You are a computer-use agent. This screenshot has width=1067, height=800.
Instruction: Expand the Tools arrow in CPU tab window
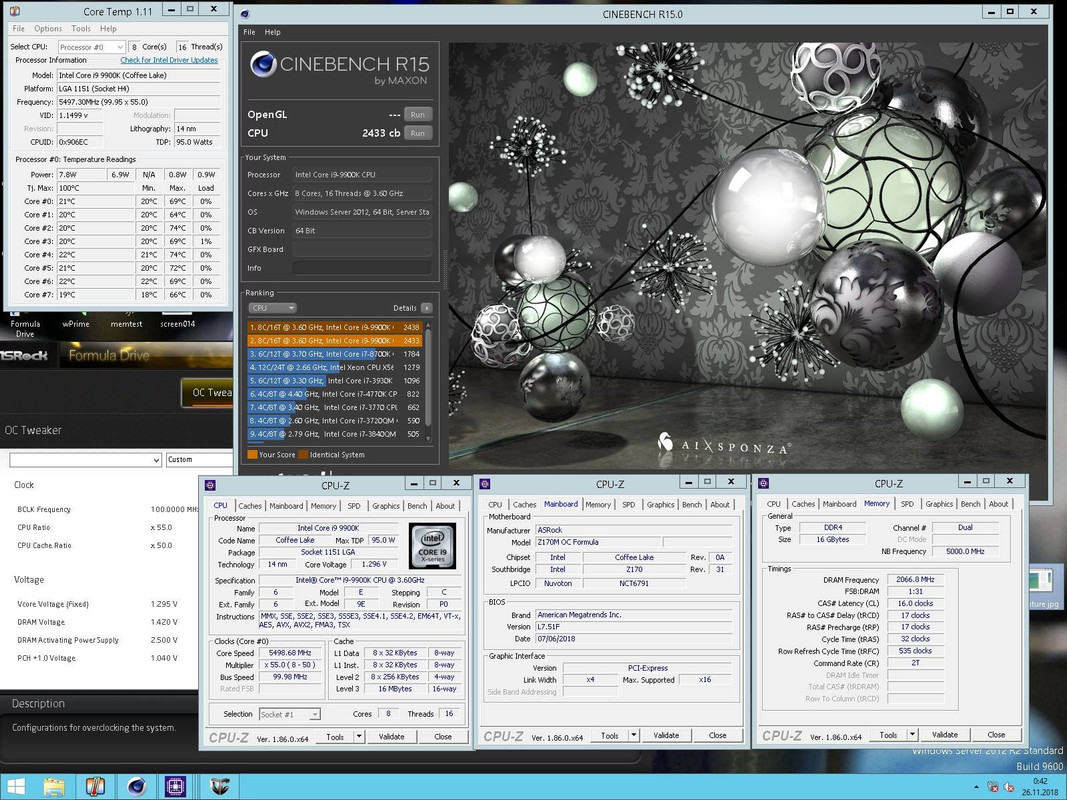tap(359, 737)
